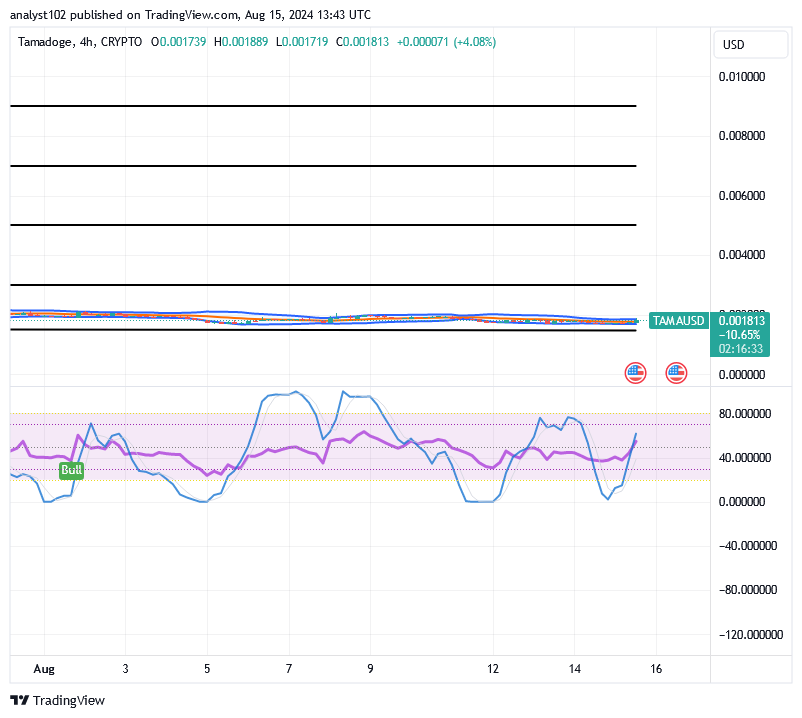The height and width of the screenshot is (718, 802).
Task: Click the left US flag economic event icon
Action: click(x=635, y=372)
